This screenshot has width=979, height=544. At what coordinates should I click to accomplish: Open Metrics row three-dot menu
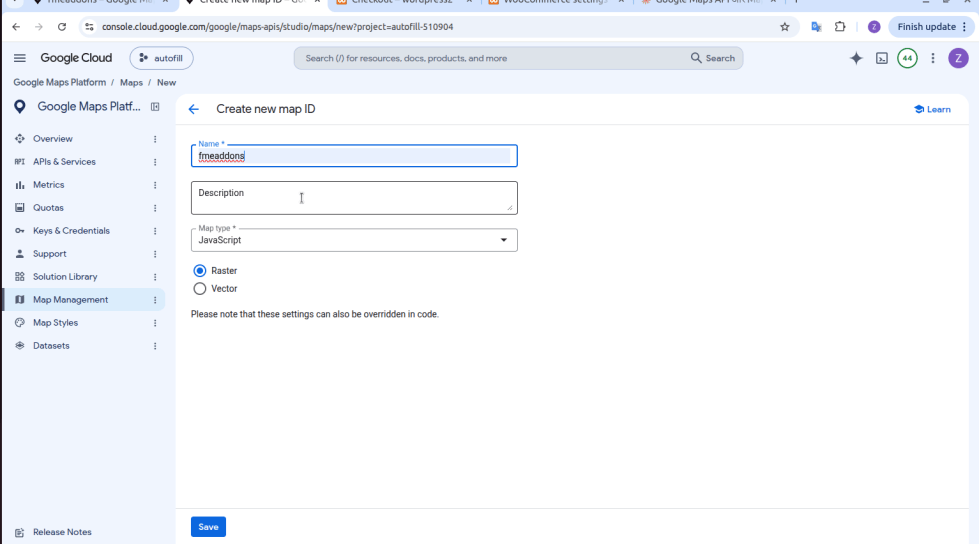point(155,185)
